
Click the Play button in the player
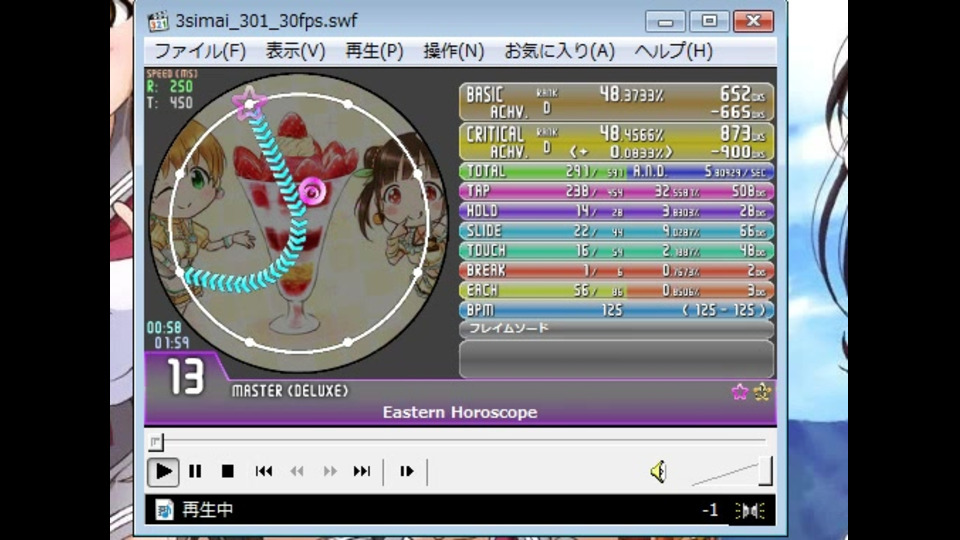tap(163, 471)
